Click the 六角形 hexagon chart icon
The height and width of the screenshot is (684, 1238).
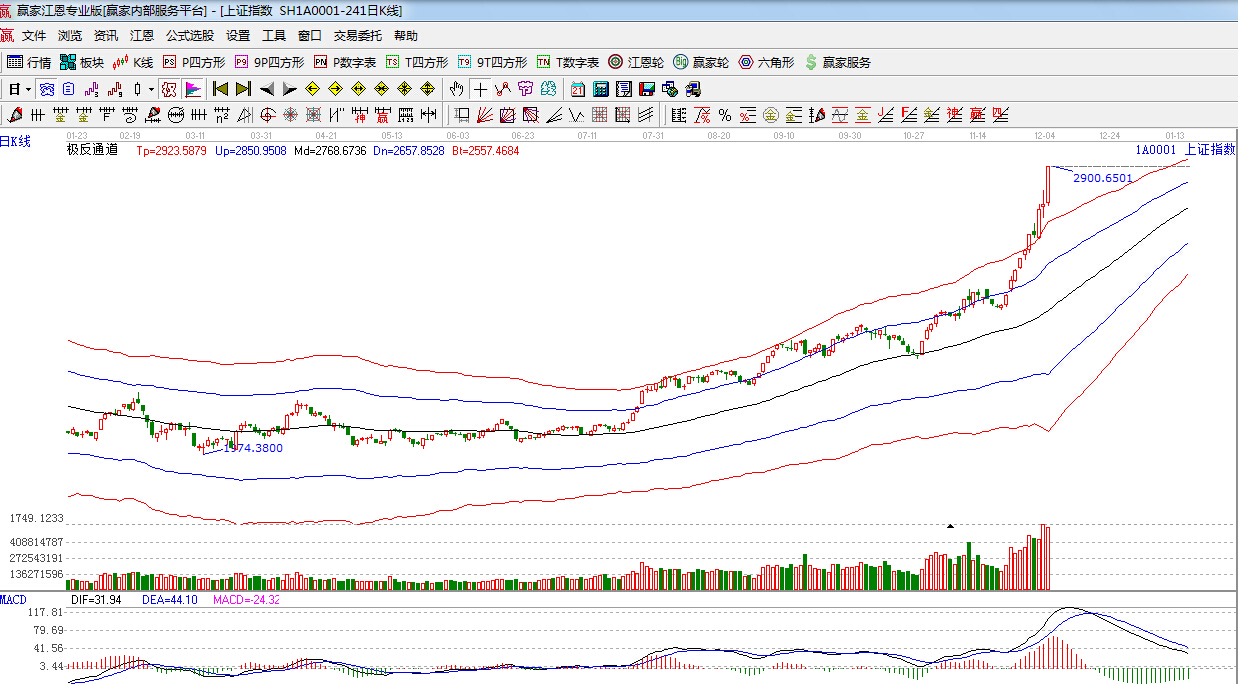766,62
